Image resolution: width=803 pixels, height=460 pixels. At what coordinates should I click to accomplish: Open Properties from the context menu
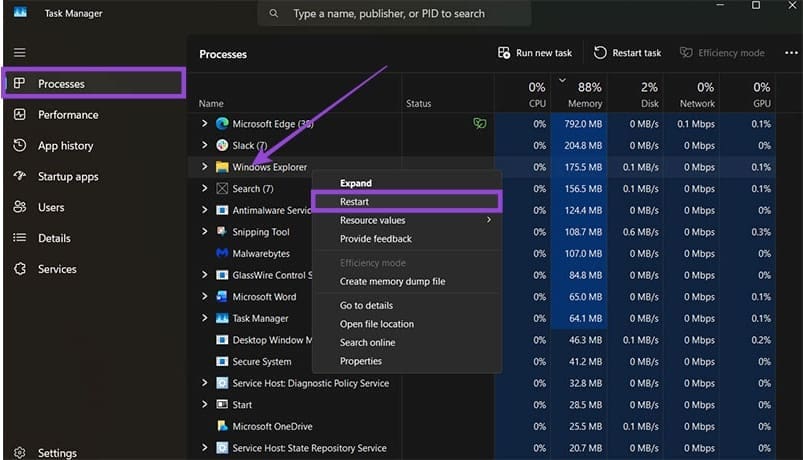tap(407, 361)
